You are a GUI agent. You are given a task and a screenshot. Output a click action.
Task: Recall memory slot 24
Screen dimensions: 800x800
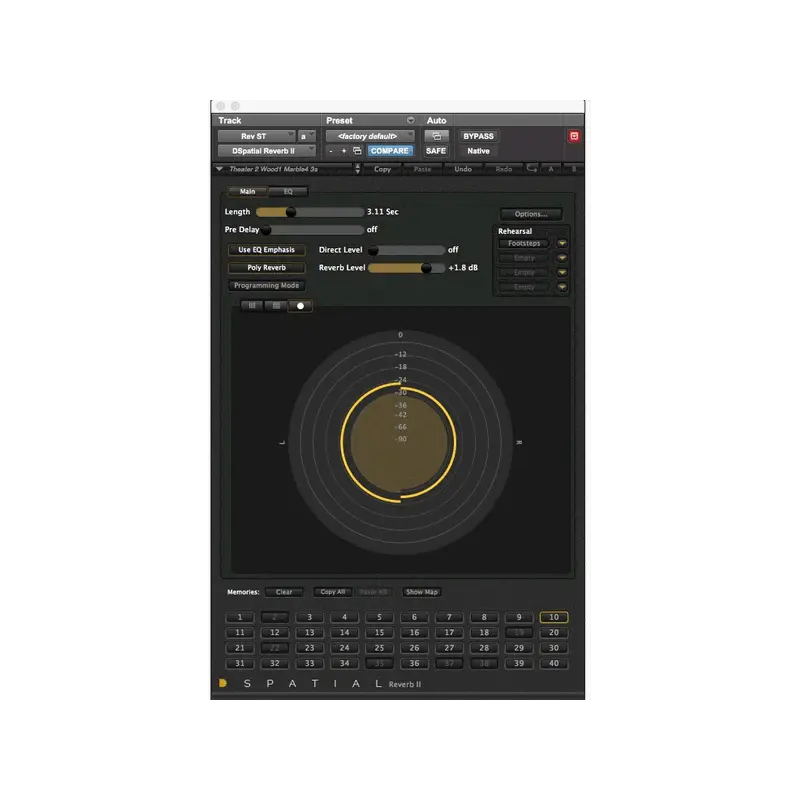tap(344, 648)
